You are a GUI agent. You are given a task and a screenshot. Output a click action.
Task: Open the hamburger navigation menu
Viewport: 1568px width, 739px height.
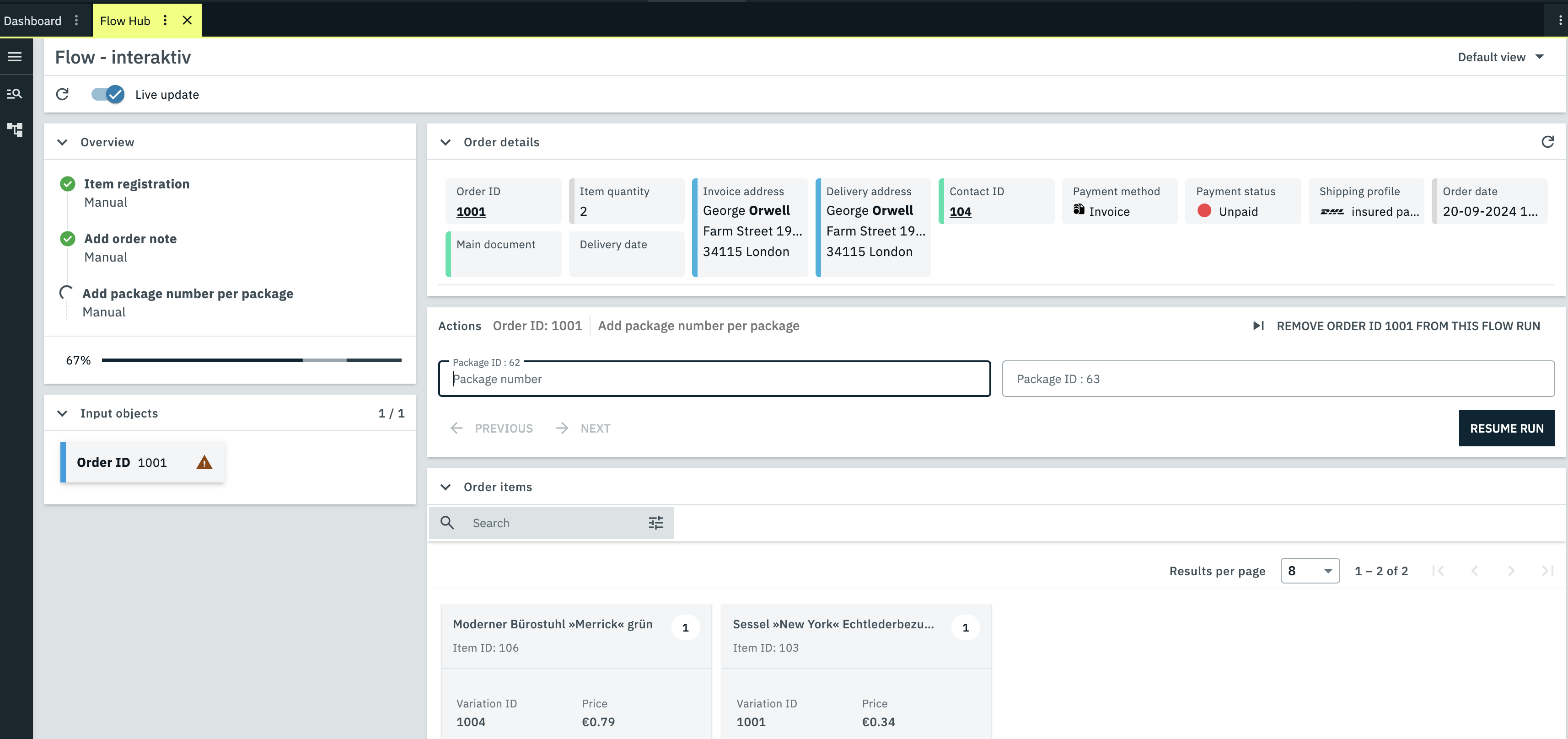(15, 57)
